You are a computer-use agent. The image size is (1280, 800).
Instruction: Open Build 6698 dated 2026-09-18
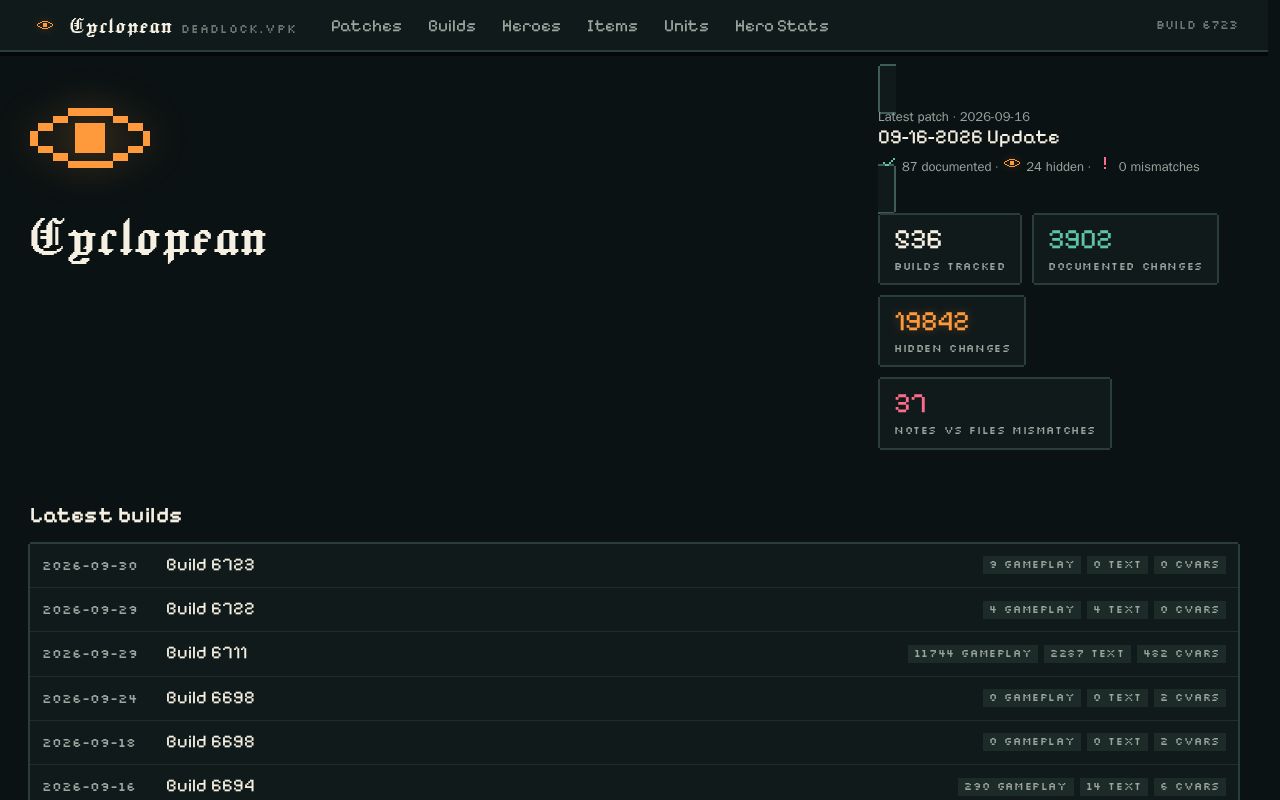click(634, 742)
